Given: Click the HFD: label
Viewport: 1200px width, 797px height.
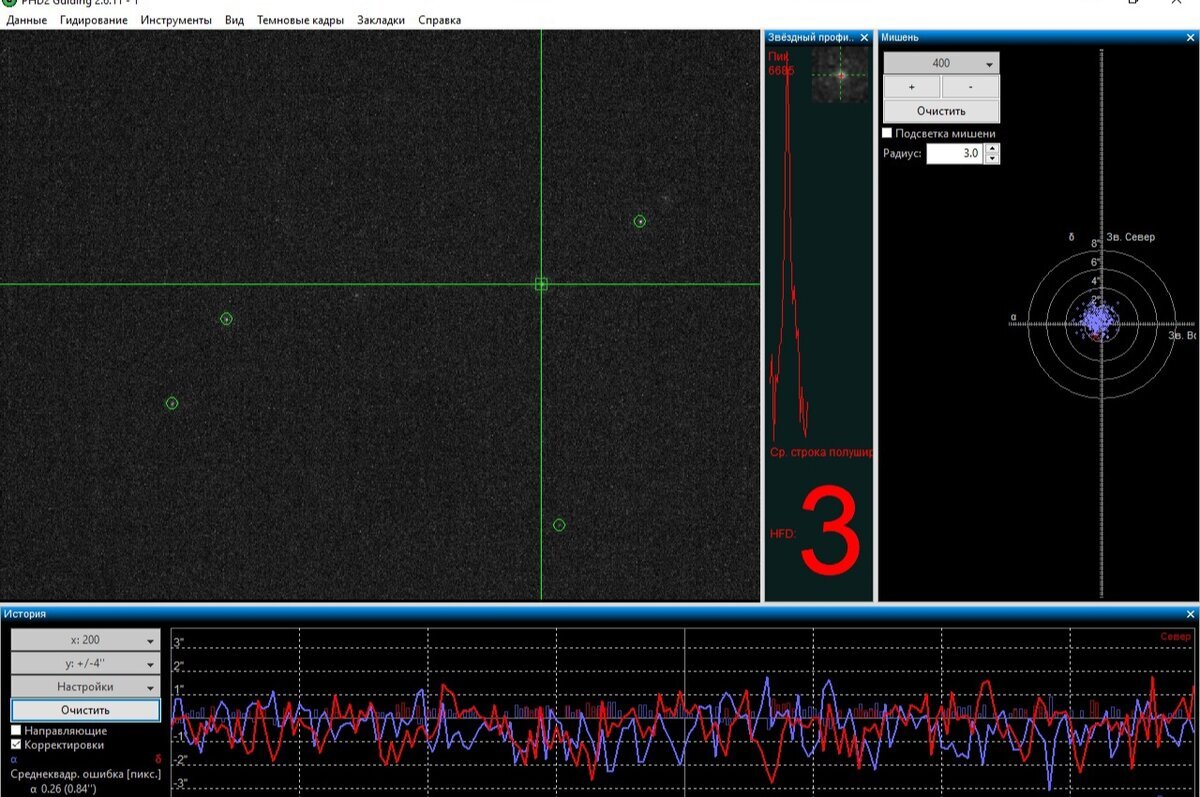Looking at the screenshot, I should point(783,534).
